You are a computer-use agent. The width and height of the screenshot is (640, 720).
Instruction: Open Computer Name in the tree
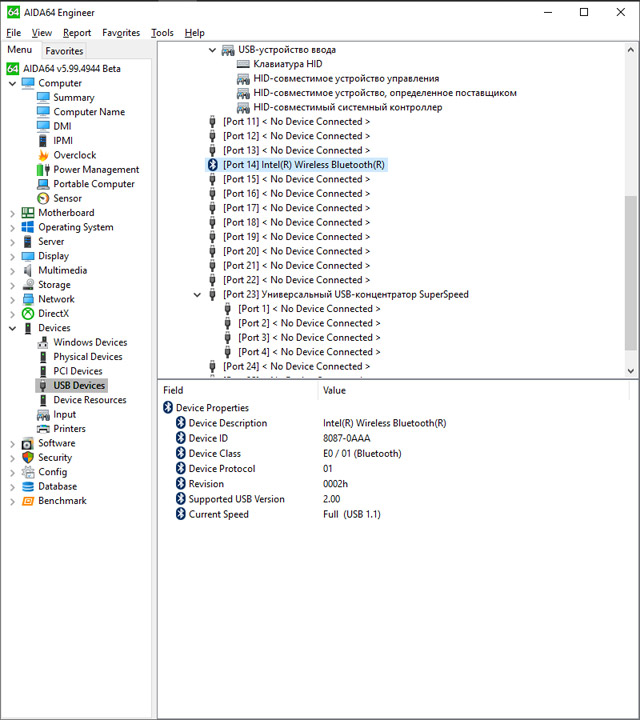[89, 112]
